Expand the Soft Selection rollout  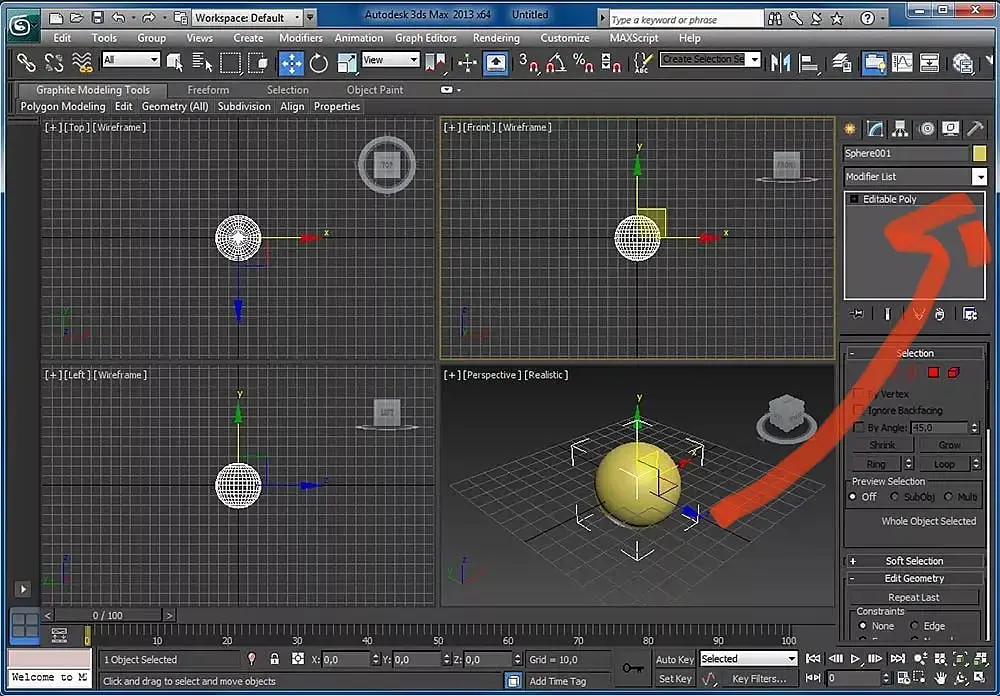pyautogui.click(x=914, y=561)
